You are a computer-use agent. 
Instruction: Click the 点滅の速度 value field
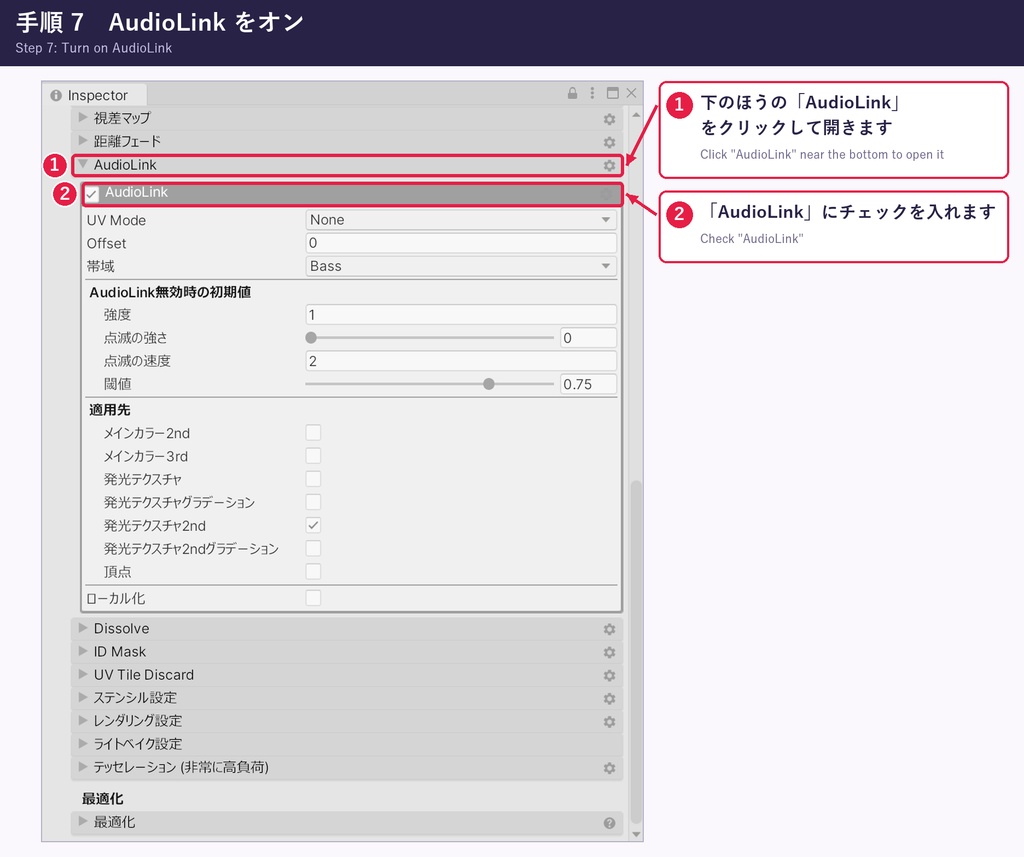pyautogui.click(x=461, y=361)
